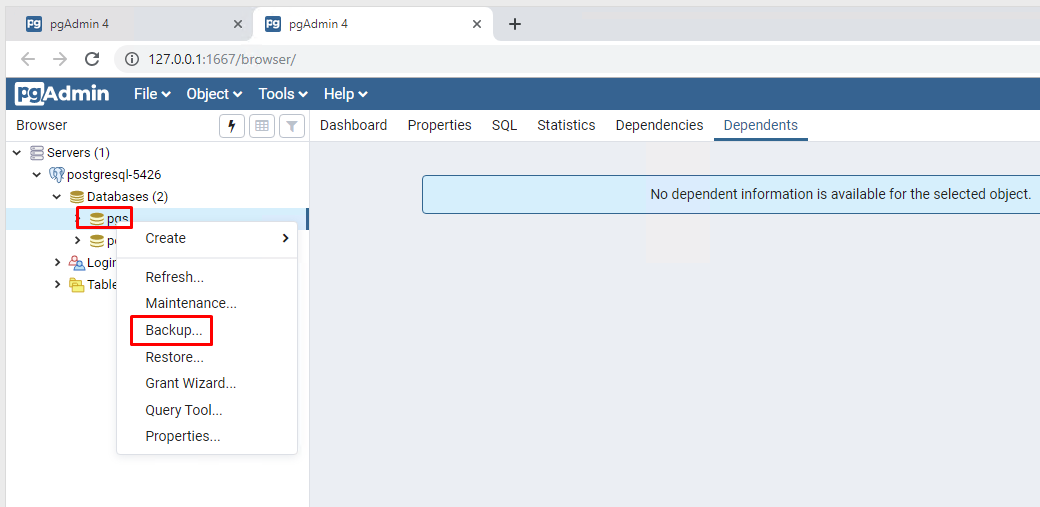Screen dimensions: 1040x507
Task: Switch to the SQL tab
Action: coord(504,125)
